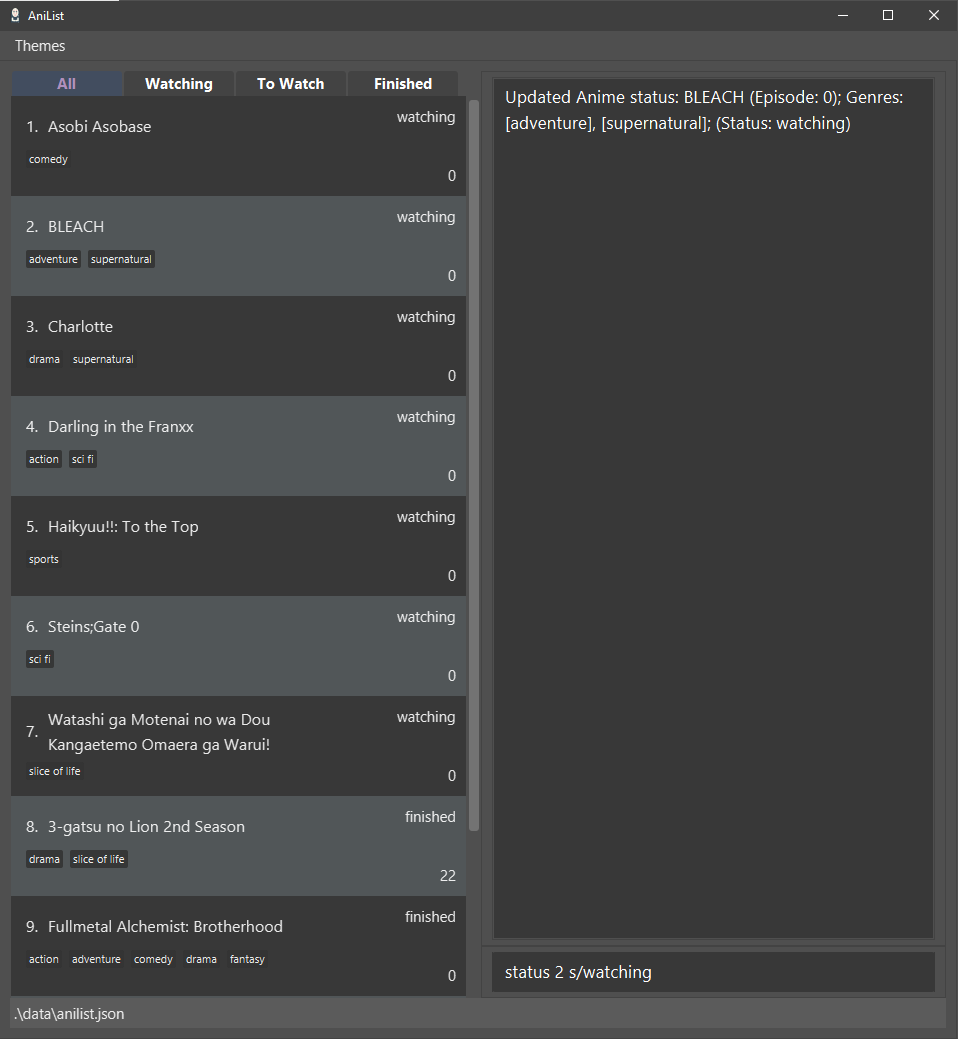Select Haikyuu!!: To the Top title

(123, 527)
